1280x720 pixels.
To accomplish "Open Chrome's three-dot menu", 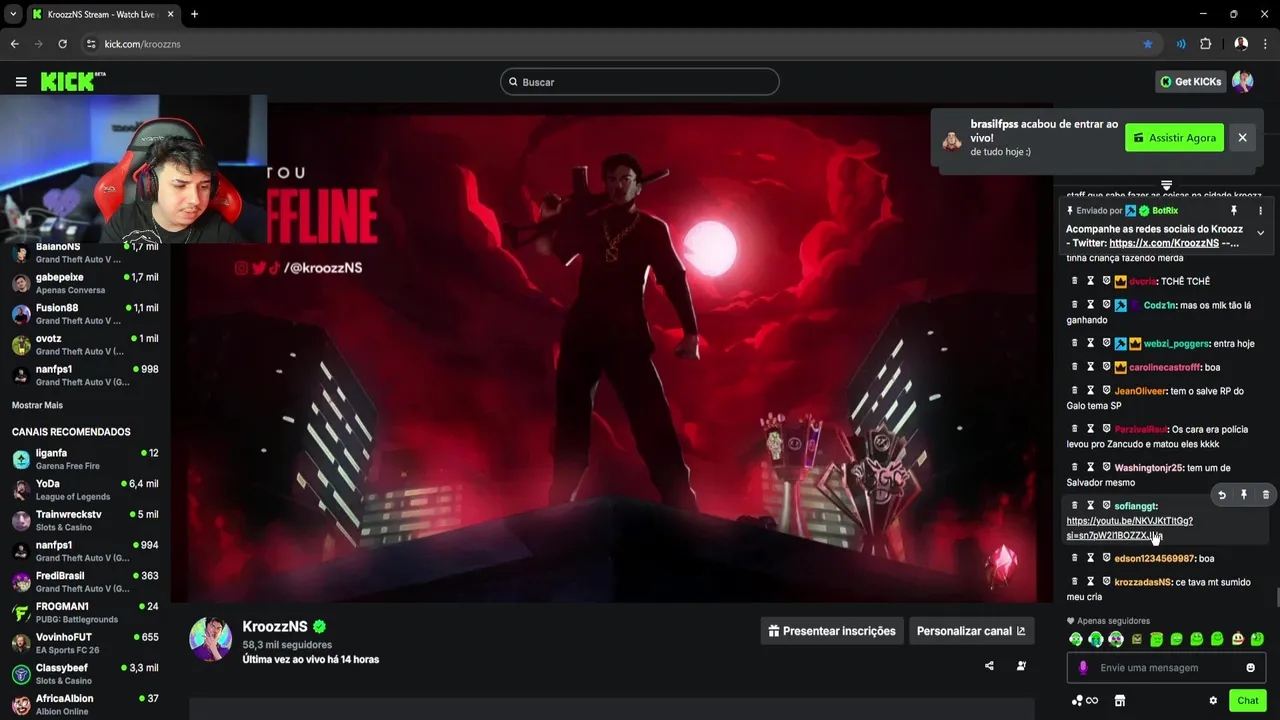I will click(x=1265, y=44).
